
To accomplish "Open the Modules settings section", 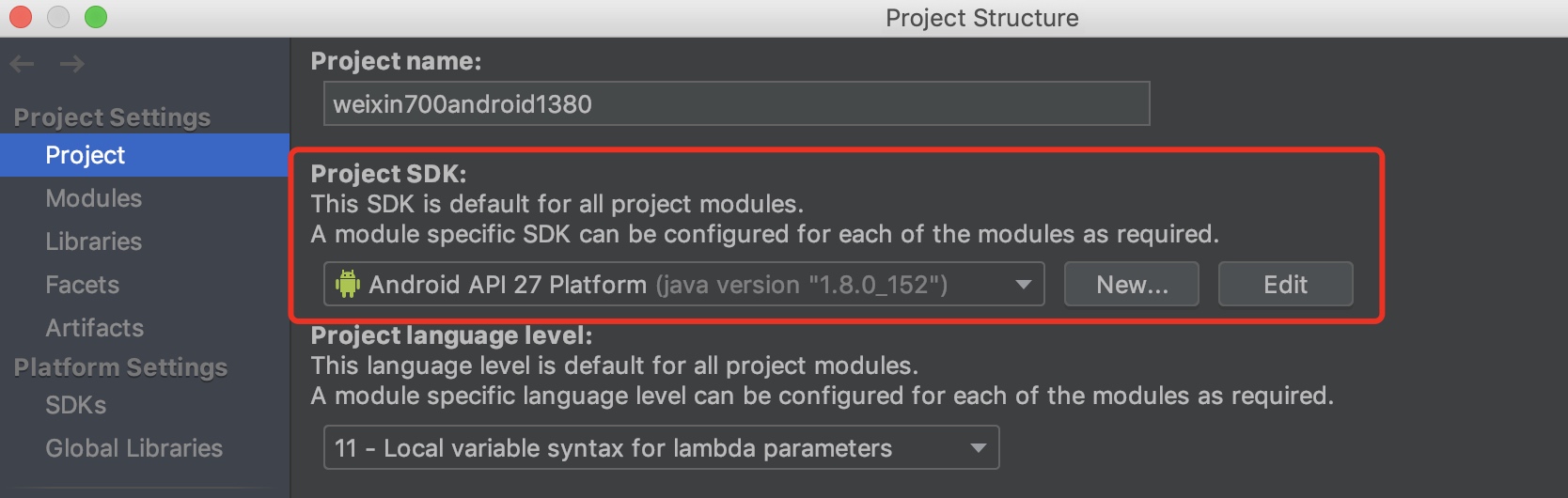I will coord(94,198).
